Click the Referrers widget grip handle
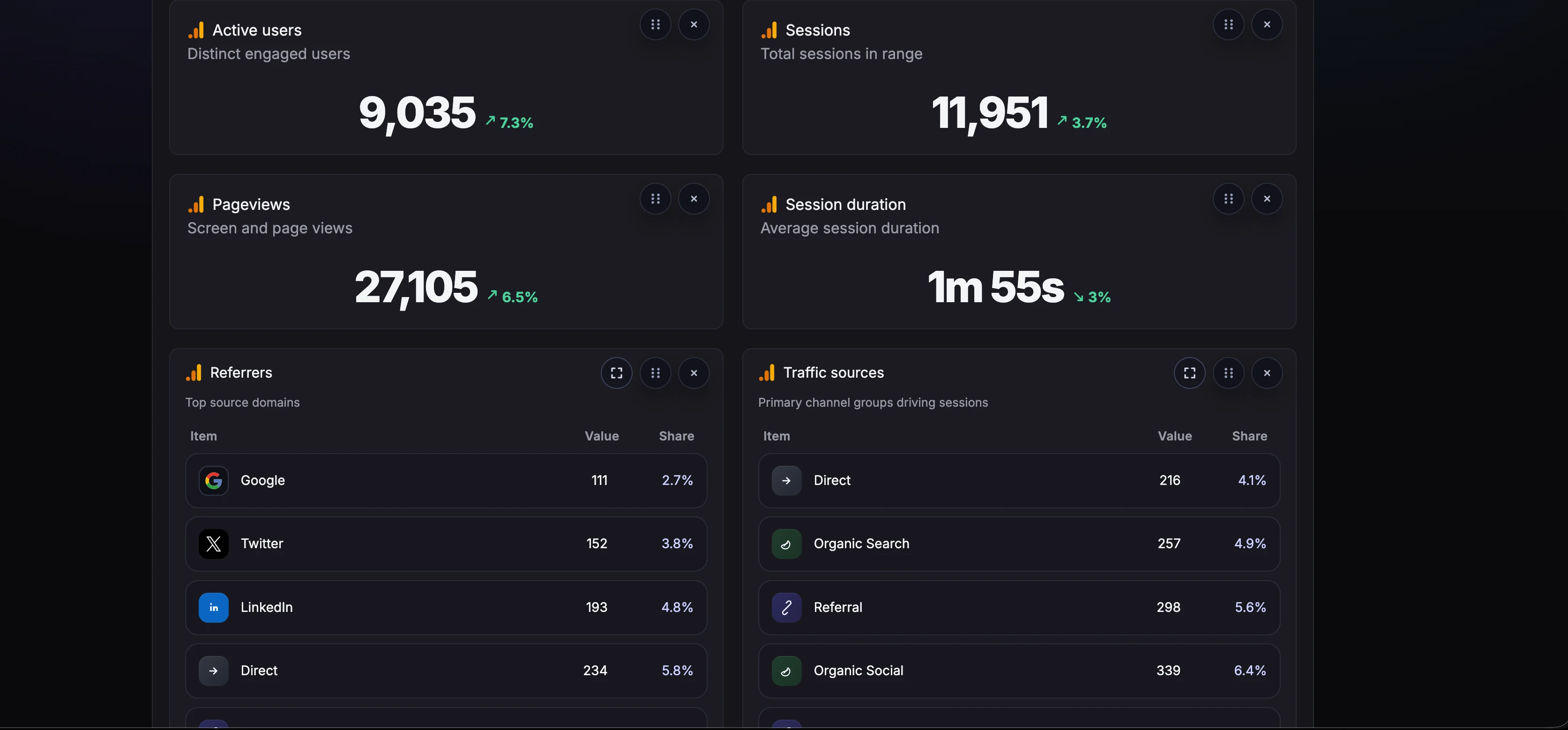 coord(655,372)
